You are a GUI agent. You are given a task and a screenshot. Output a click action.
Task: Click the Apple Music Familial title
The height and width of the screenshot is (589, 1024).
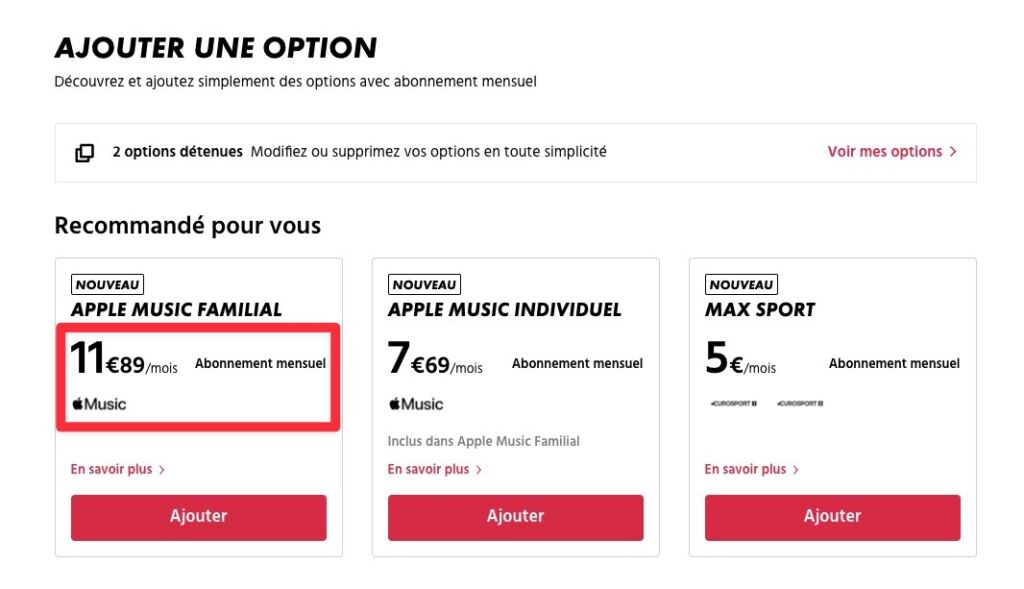[176, 310]
